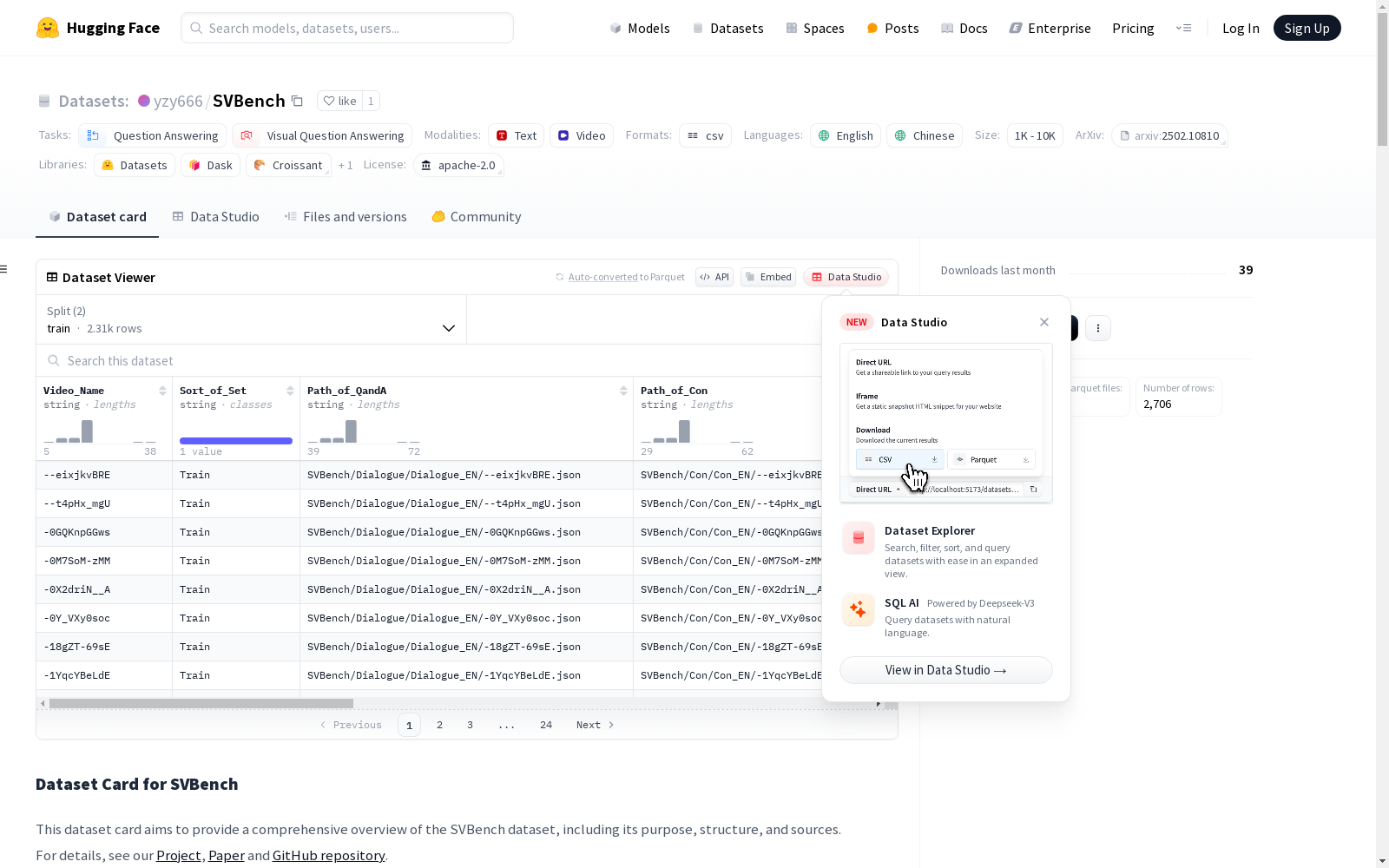Click the Croissant library tag
This screenshot has width=1389, height=868.
click(288, 165)
